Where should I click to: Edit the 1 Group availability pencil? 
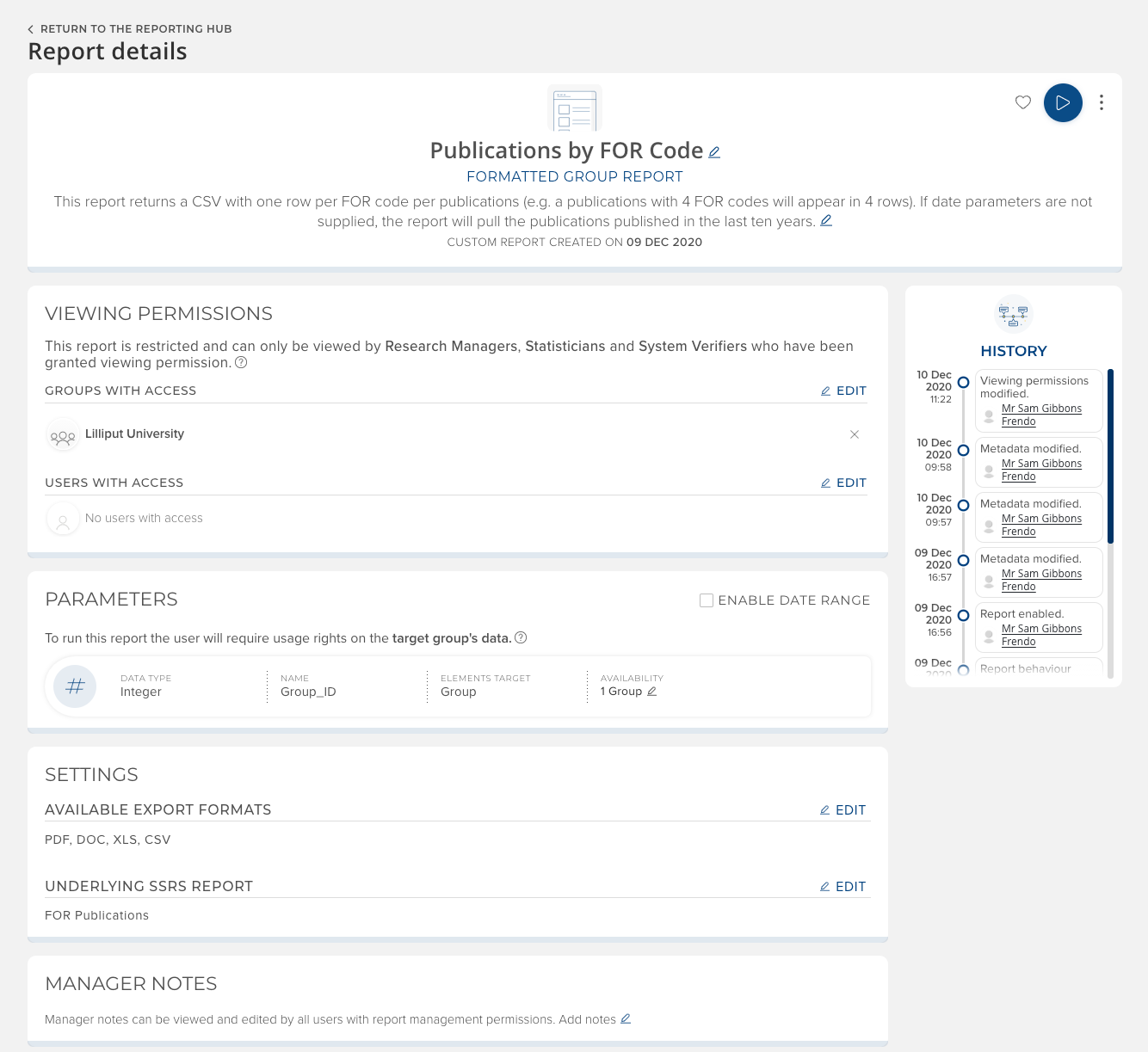(651, 692)
